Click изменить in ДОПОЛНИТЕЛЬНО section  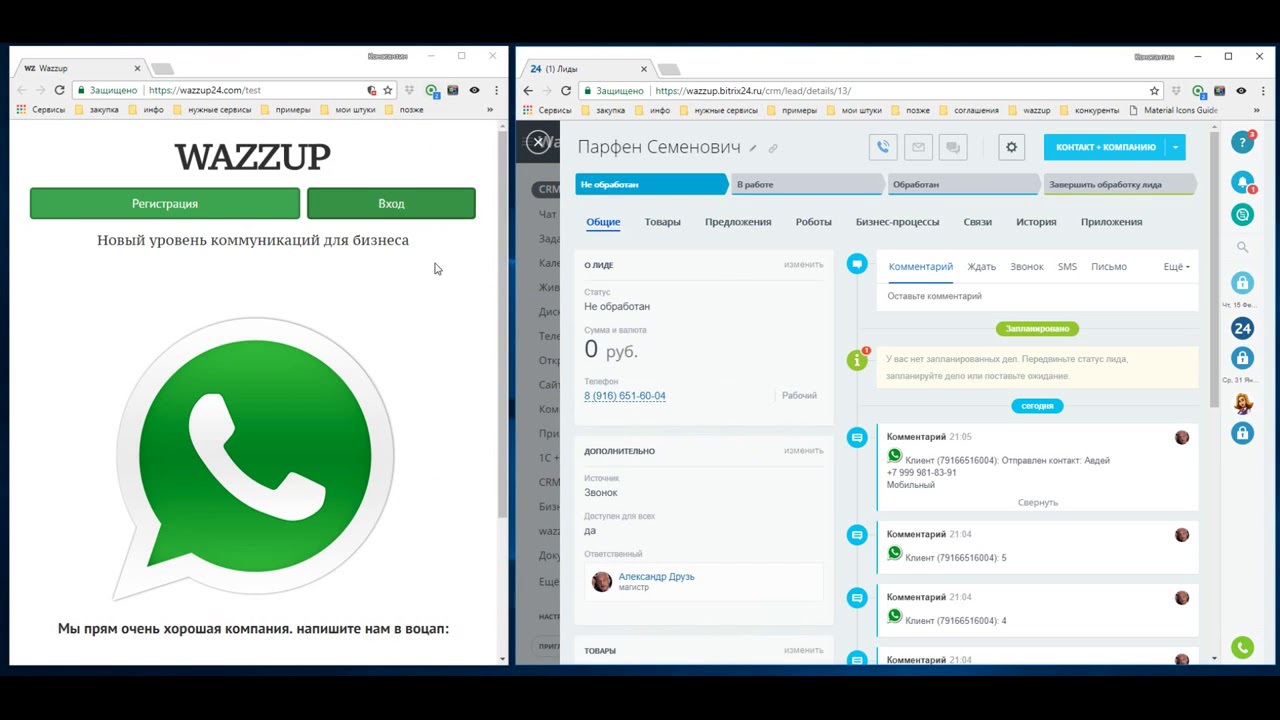(803, 451)
